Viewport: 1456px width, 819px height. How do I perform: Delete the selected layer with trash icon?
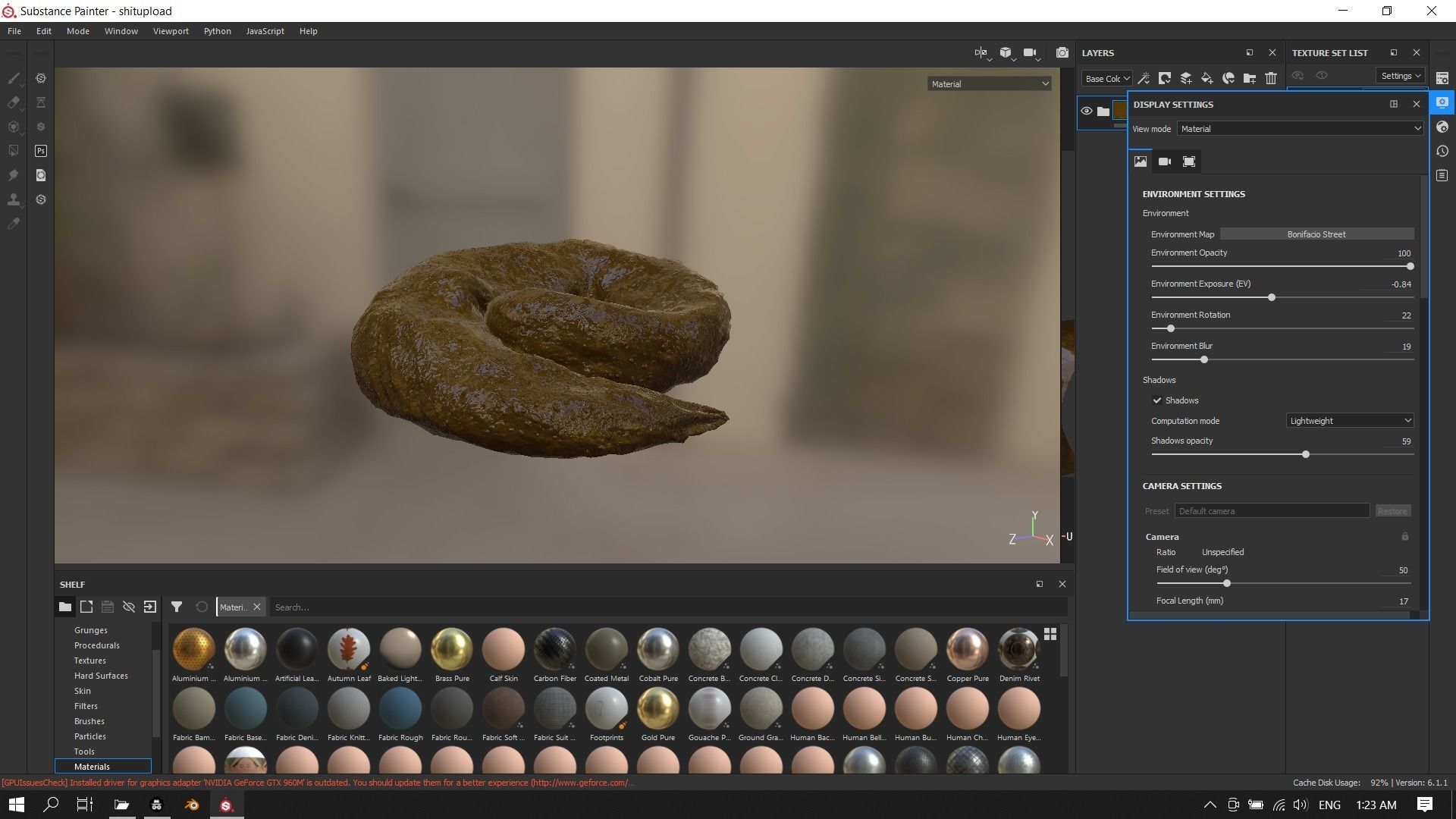click(1271, 78)
